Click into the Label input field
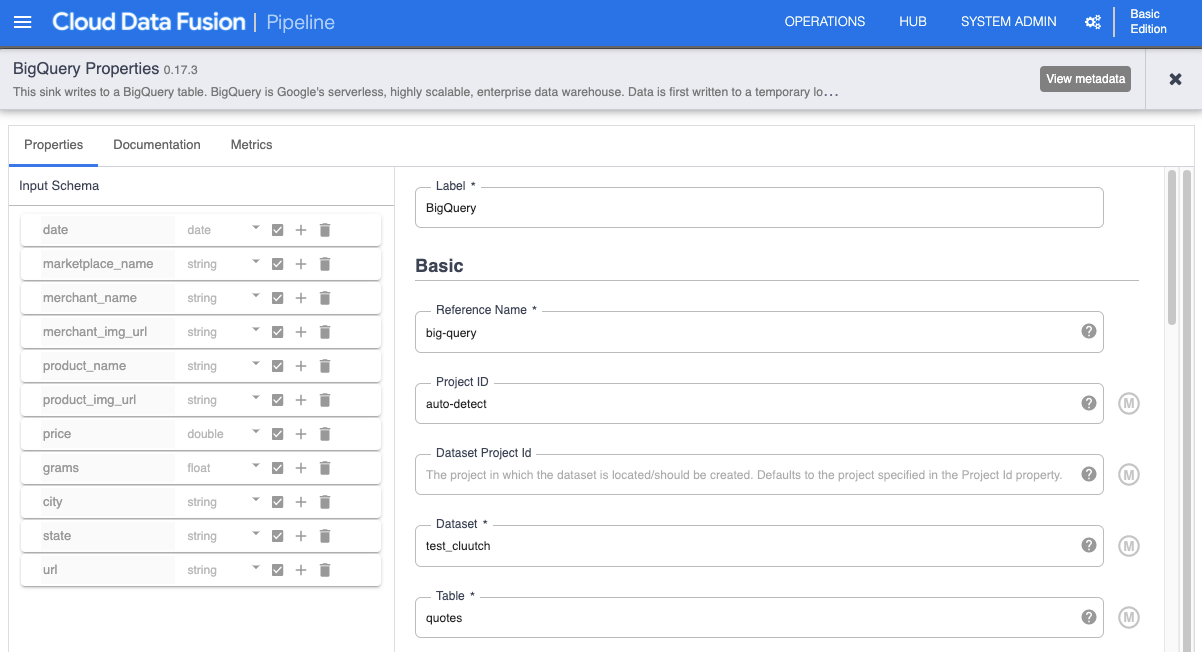The height and width of the screenshot is (652, 1202). tap(759, 208)
